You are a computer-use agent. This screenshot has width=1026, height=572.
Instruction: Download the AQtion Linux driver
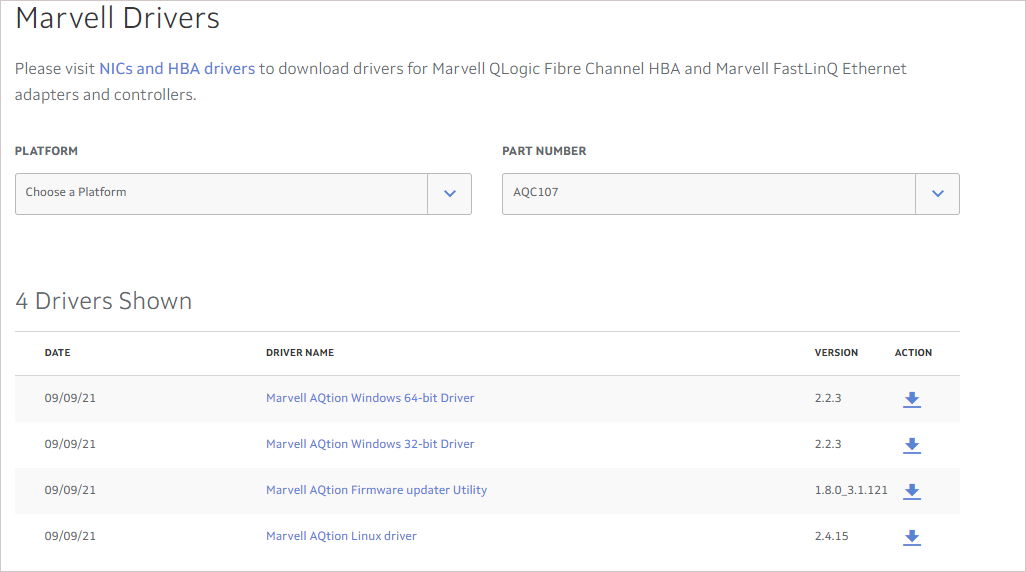tap(911, 537)
